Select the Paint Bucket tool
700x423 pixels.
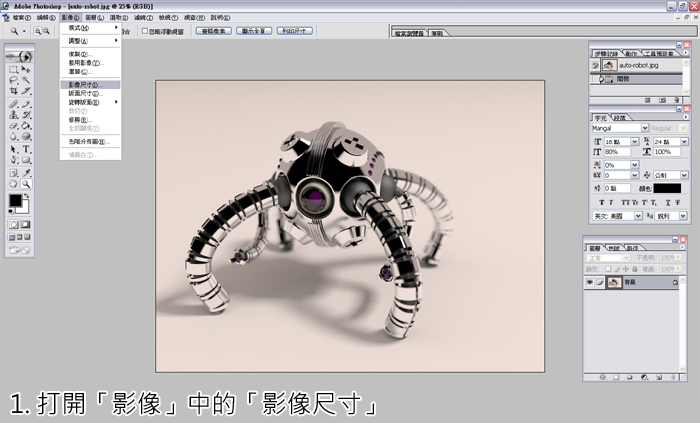[26, 125]
